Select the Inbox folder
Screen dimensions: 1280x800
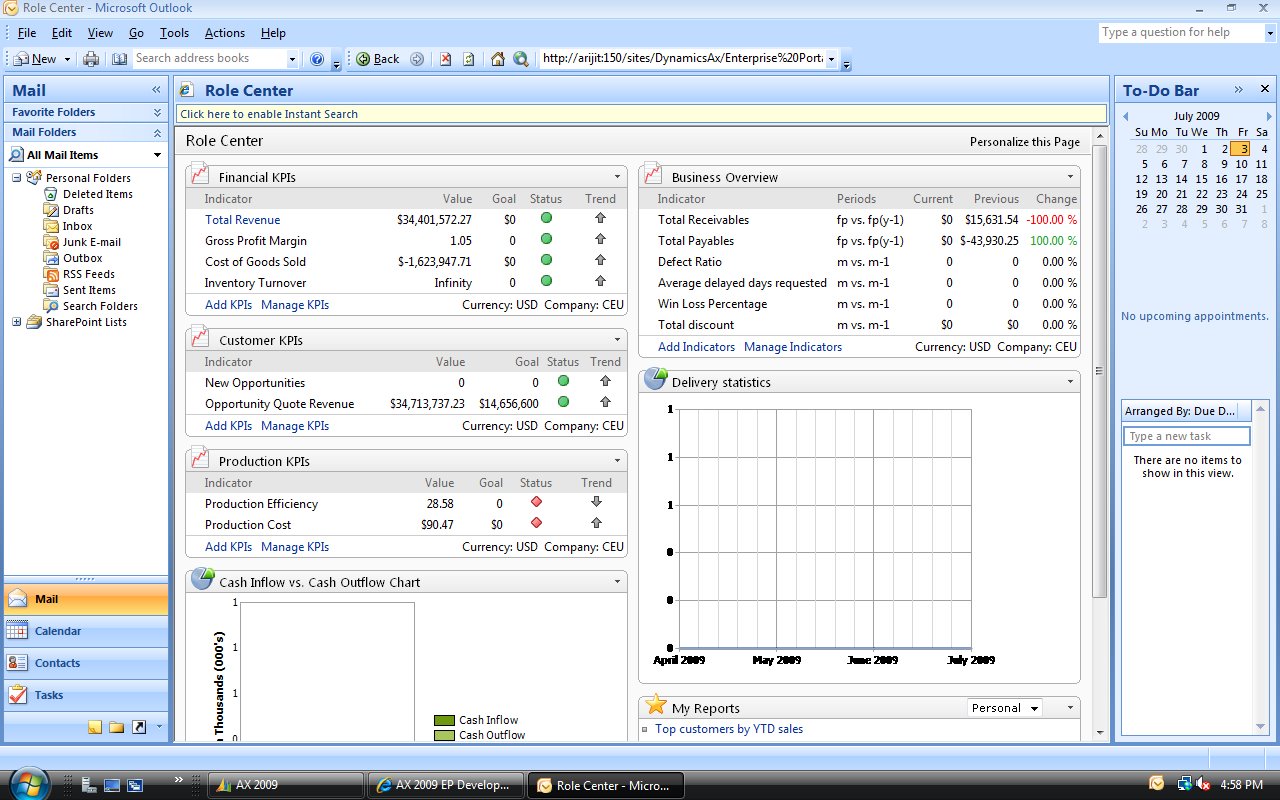click(x=78, y=226)
